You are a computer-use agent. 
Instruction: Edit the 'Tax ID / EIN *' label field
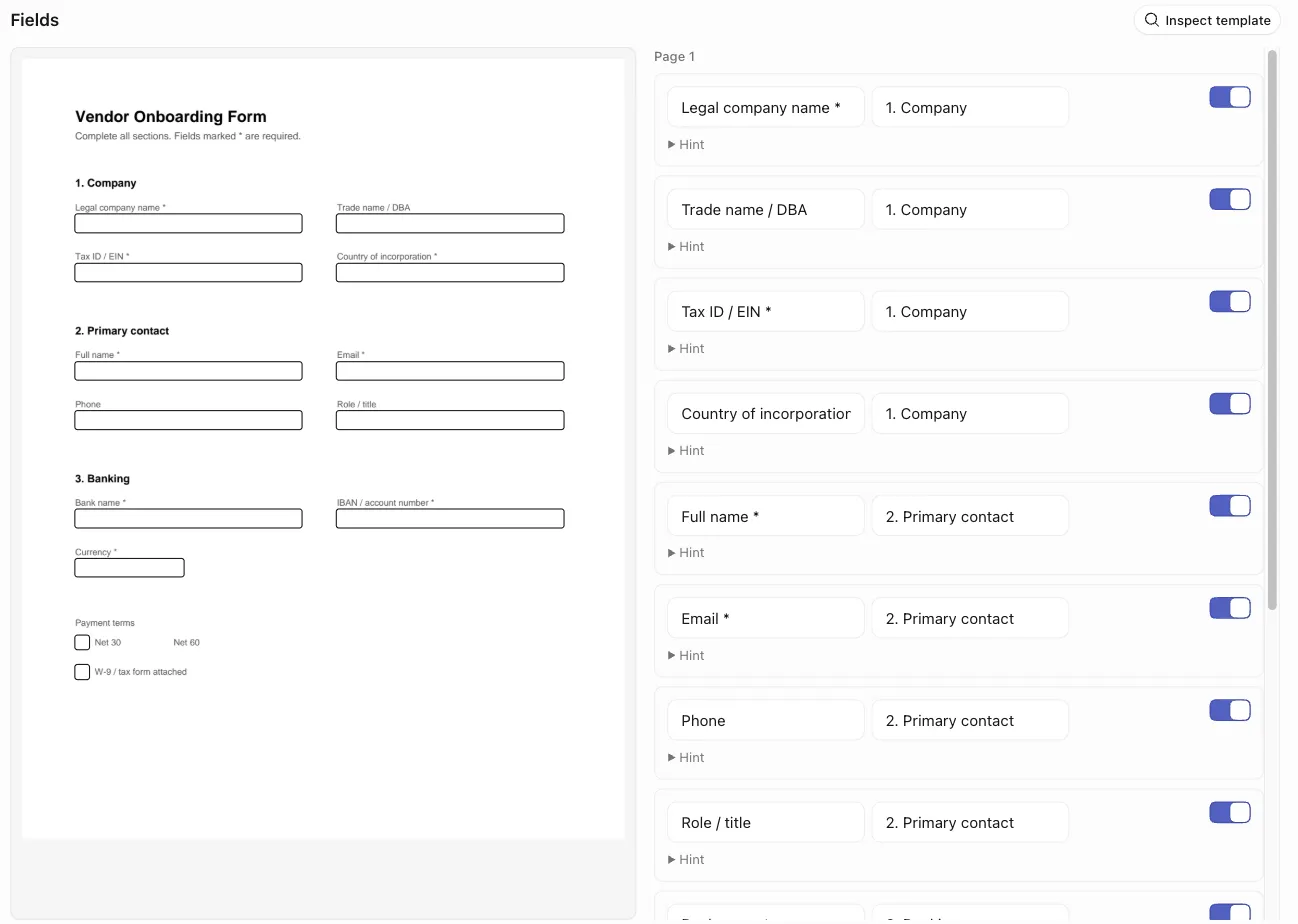click(766, 311)
